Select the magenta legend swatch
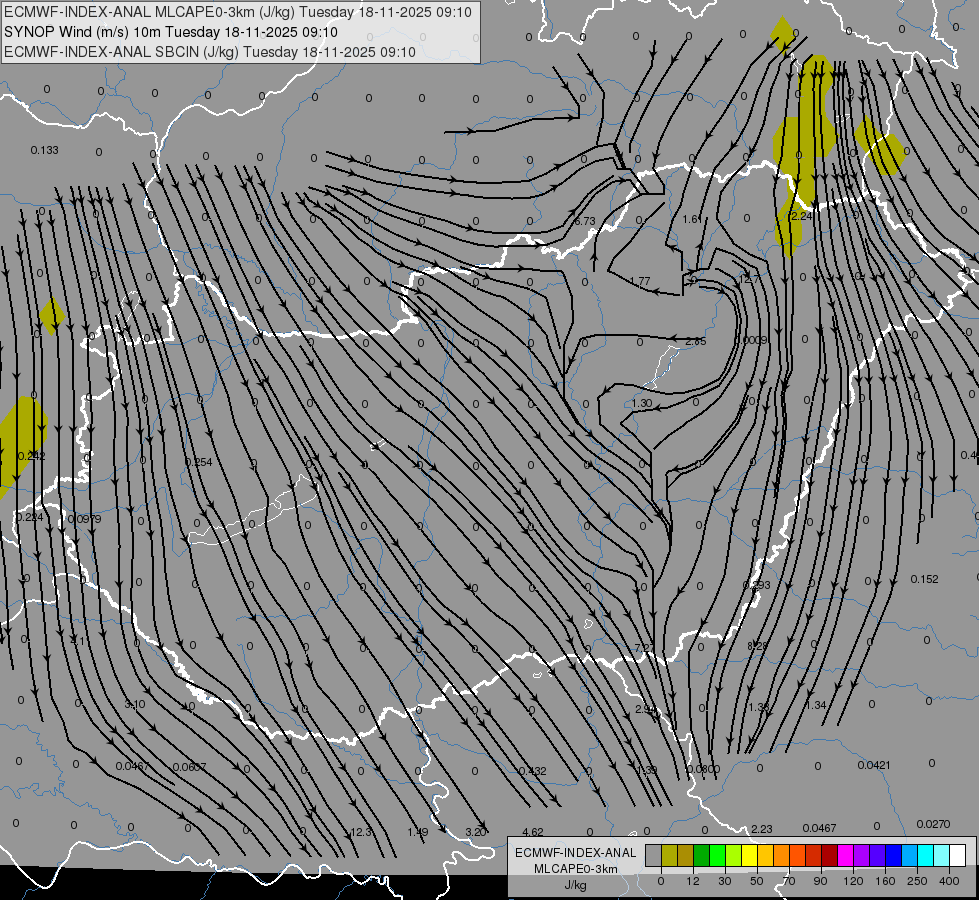The image size is (979, 900). pos(846,855)
